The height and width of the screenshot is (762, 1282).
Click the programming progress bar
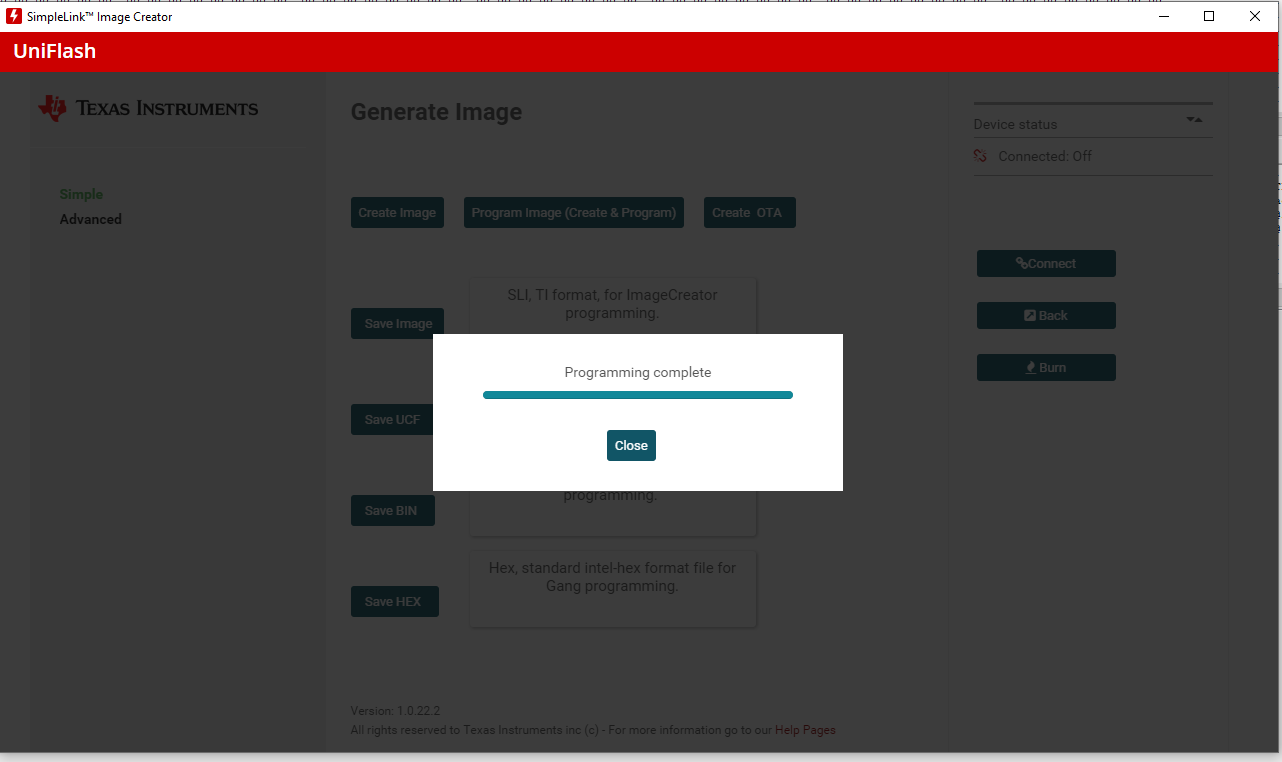click(x=638, y=395)
